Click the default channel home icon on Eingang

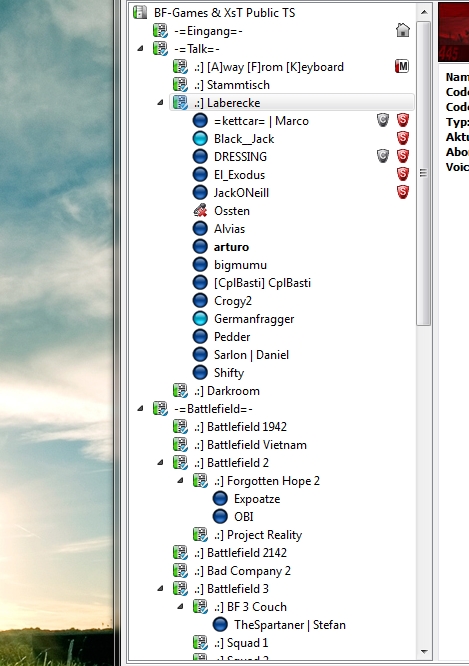[403, 30]
